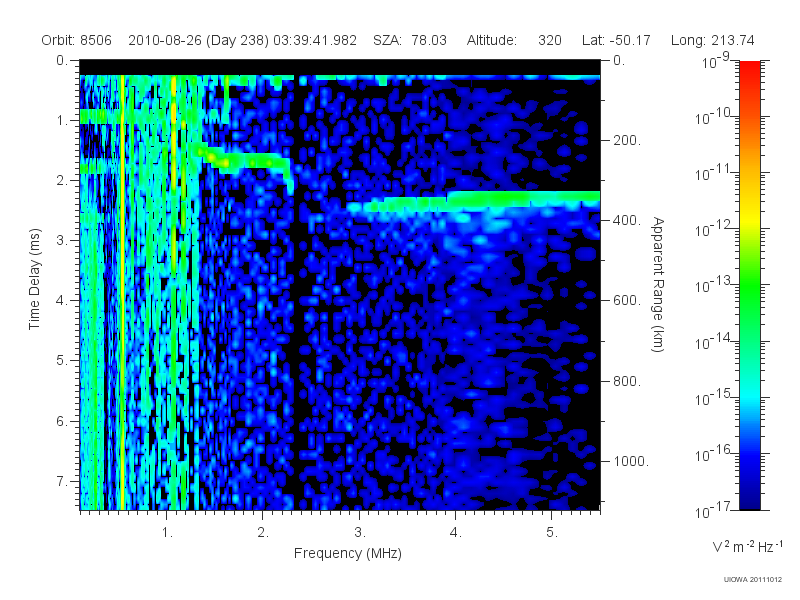800x600 pixels.
Task: Click the colorbar tick label 10^-13
Action: (x=713, y=284)
